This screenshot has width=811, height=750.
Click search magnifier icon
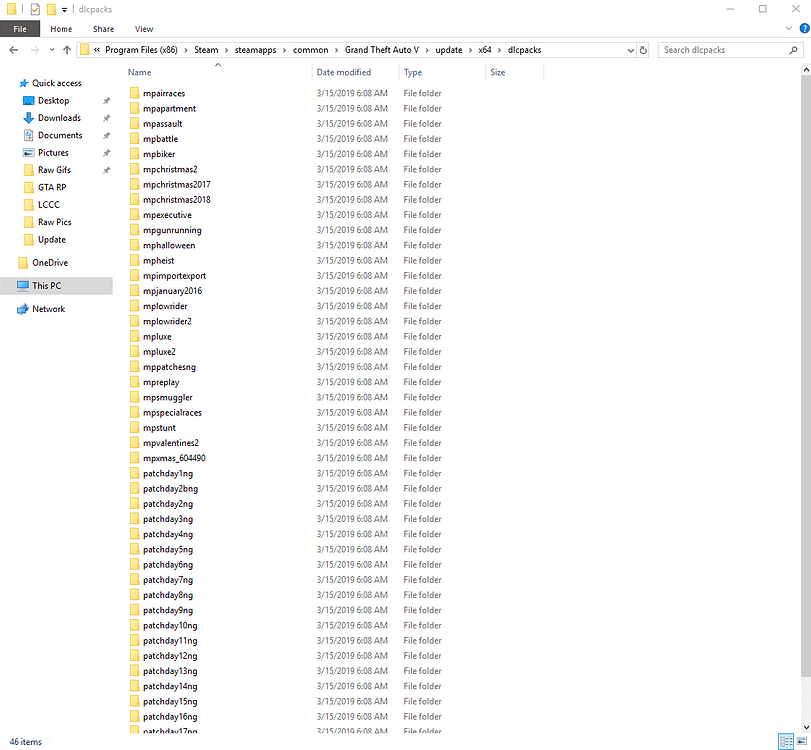[x=793, y=50]
